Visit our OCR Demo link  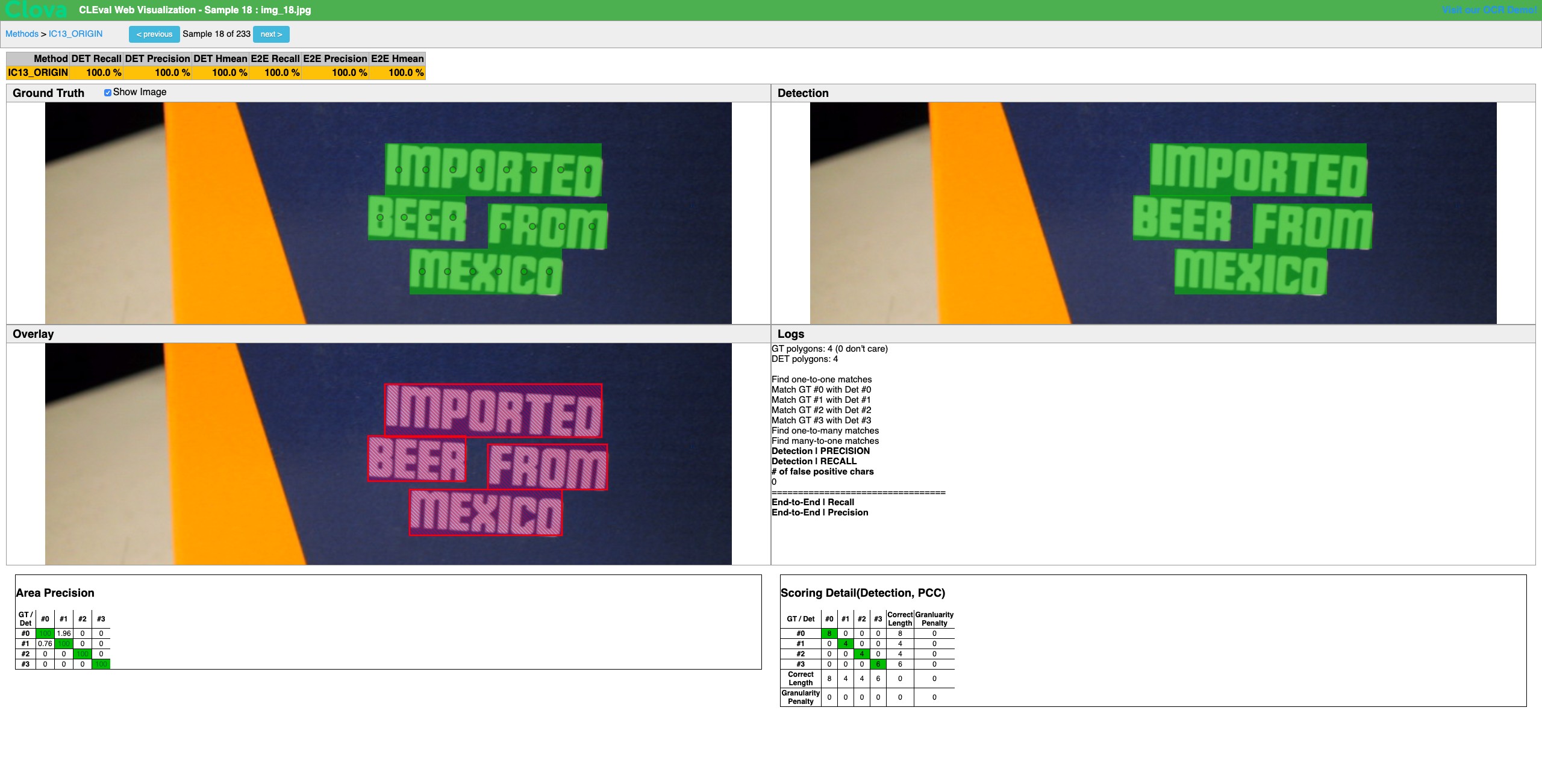(x=1489, y=10)
